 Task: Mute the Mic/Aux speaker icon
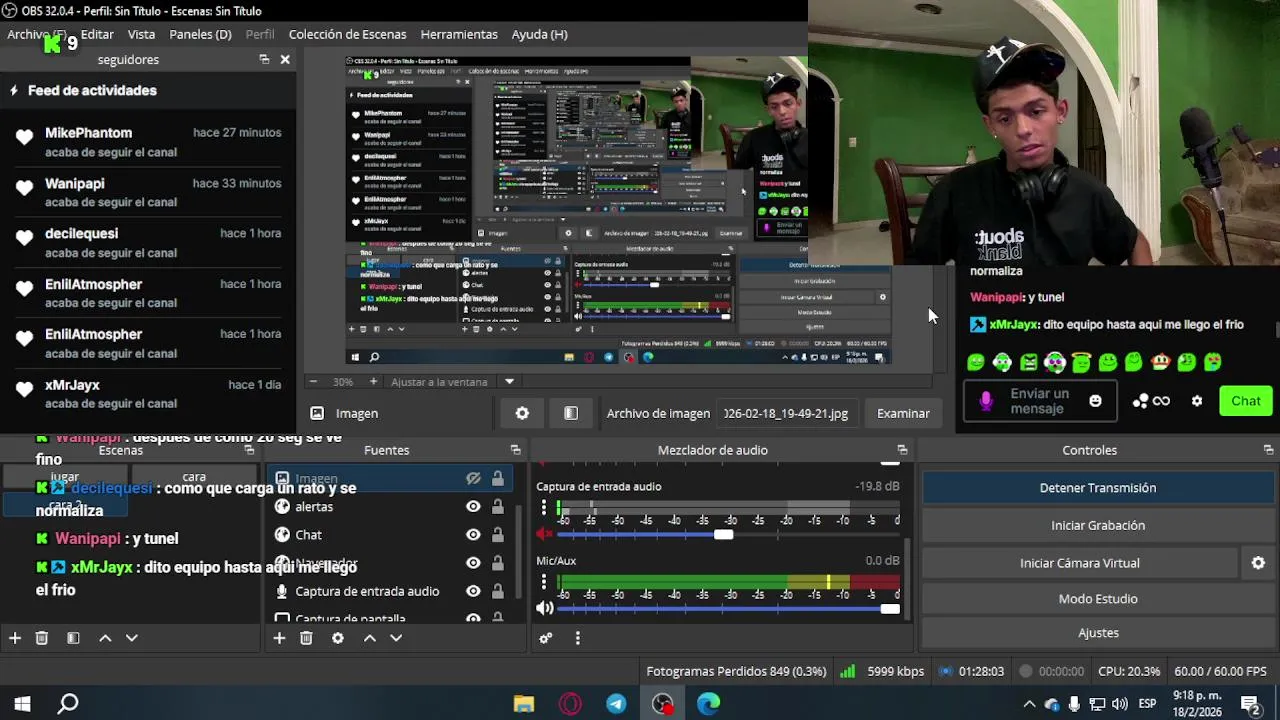545,608
